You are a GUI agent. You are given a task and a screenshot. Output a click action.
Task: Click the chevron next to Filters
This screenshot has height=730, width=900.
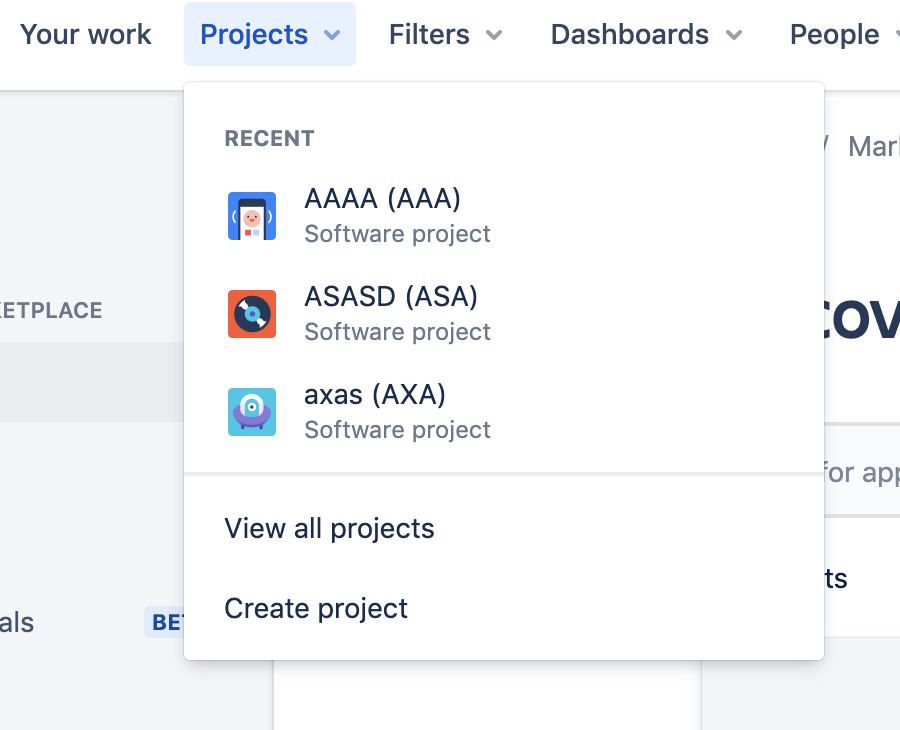[x=494, y=36]
